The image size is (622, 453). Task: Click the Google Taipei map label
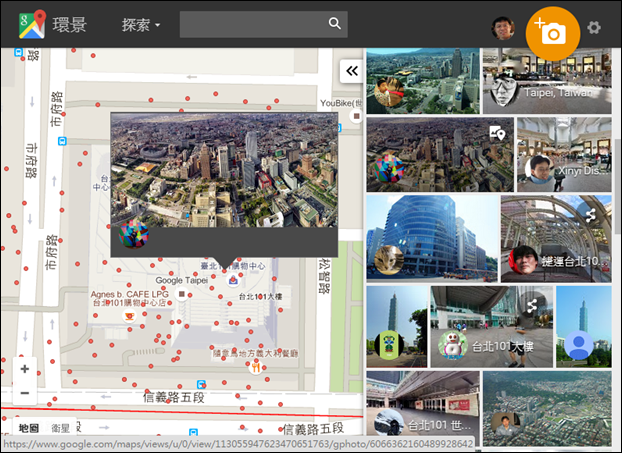182,280
